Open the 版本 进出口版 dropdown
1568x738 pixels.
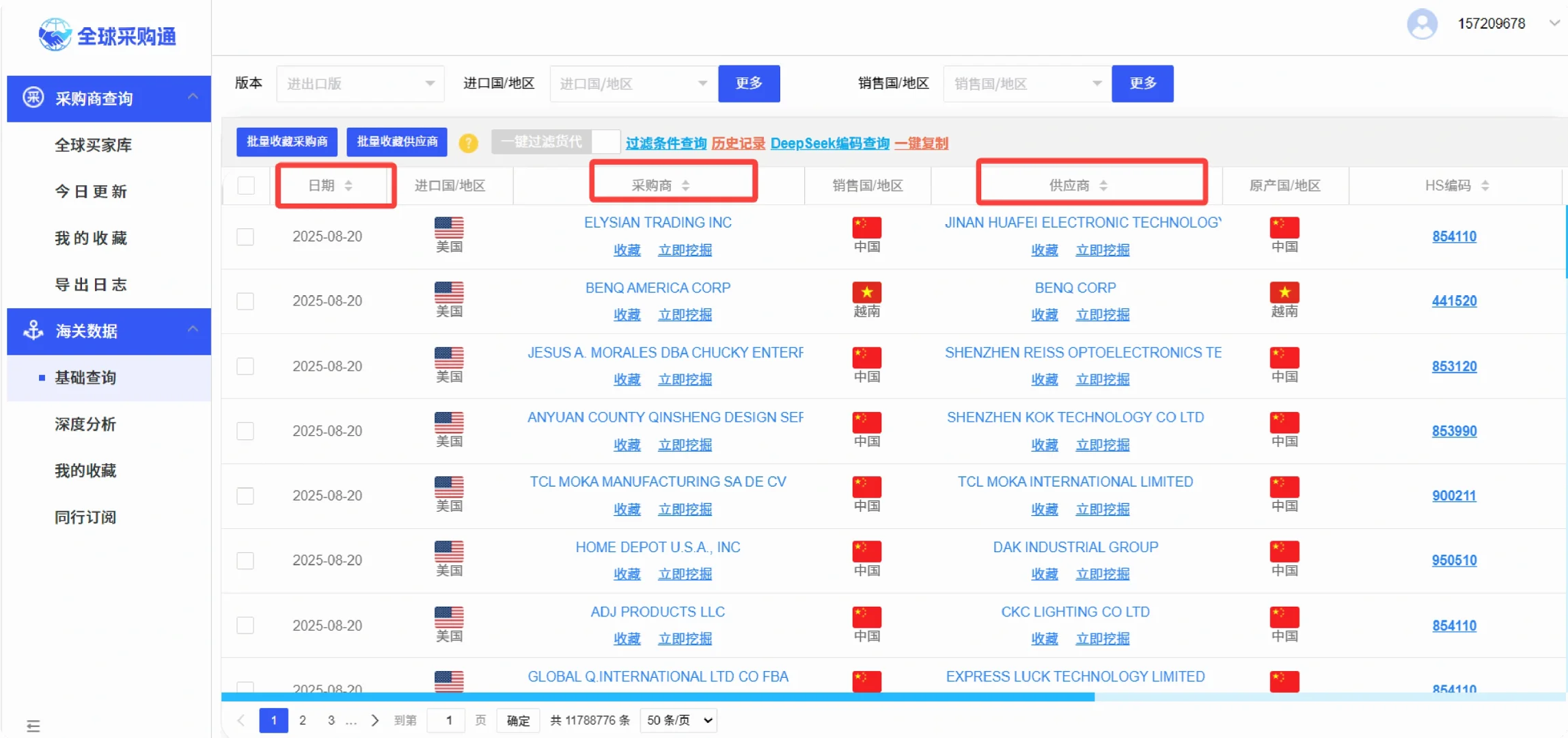360,83
